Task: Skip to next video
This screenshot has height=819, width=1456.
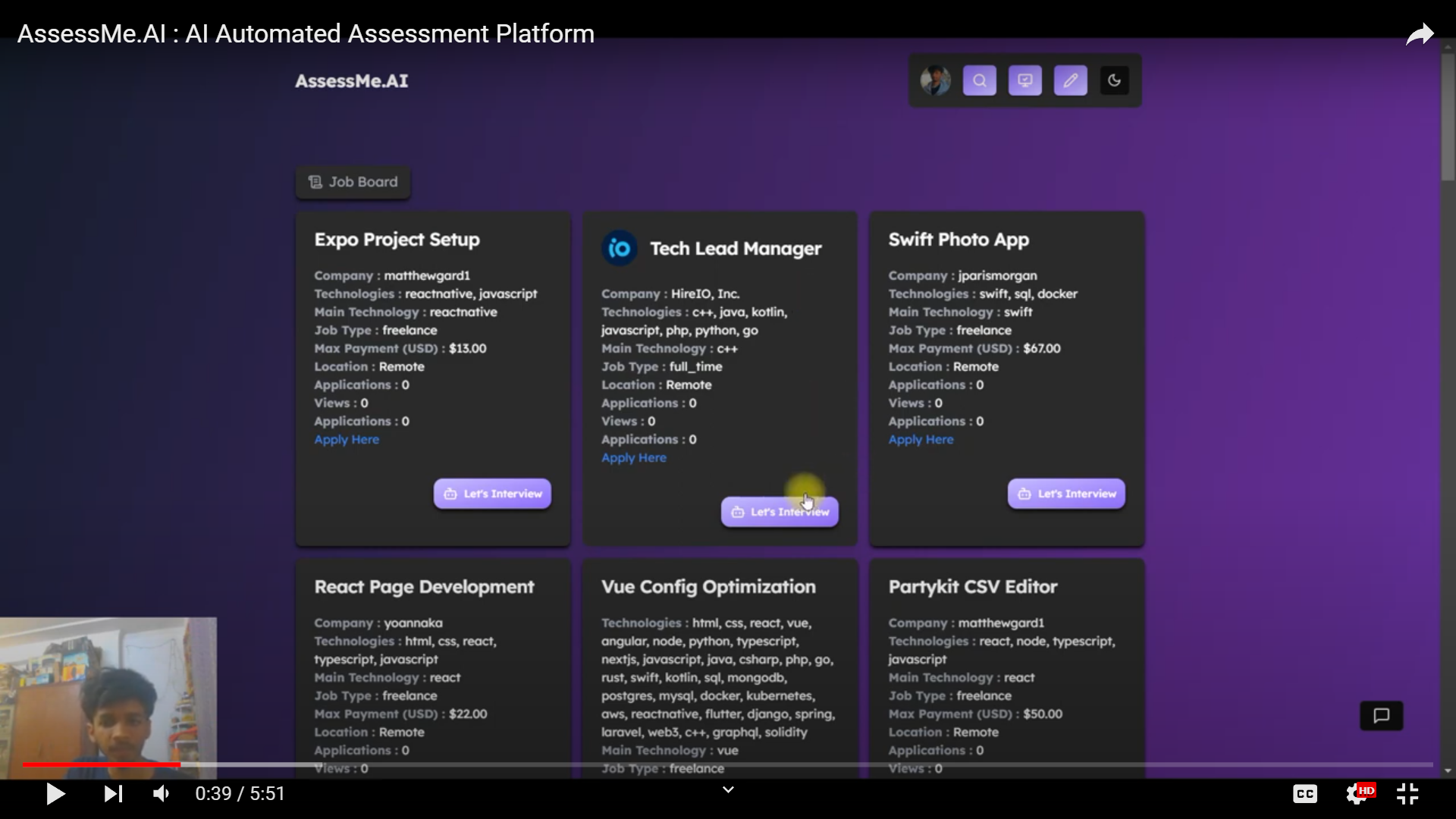Action: tap(113, 793)
